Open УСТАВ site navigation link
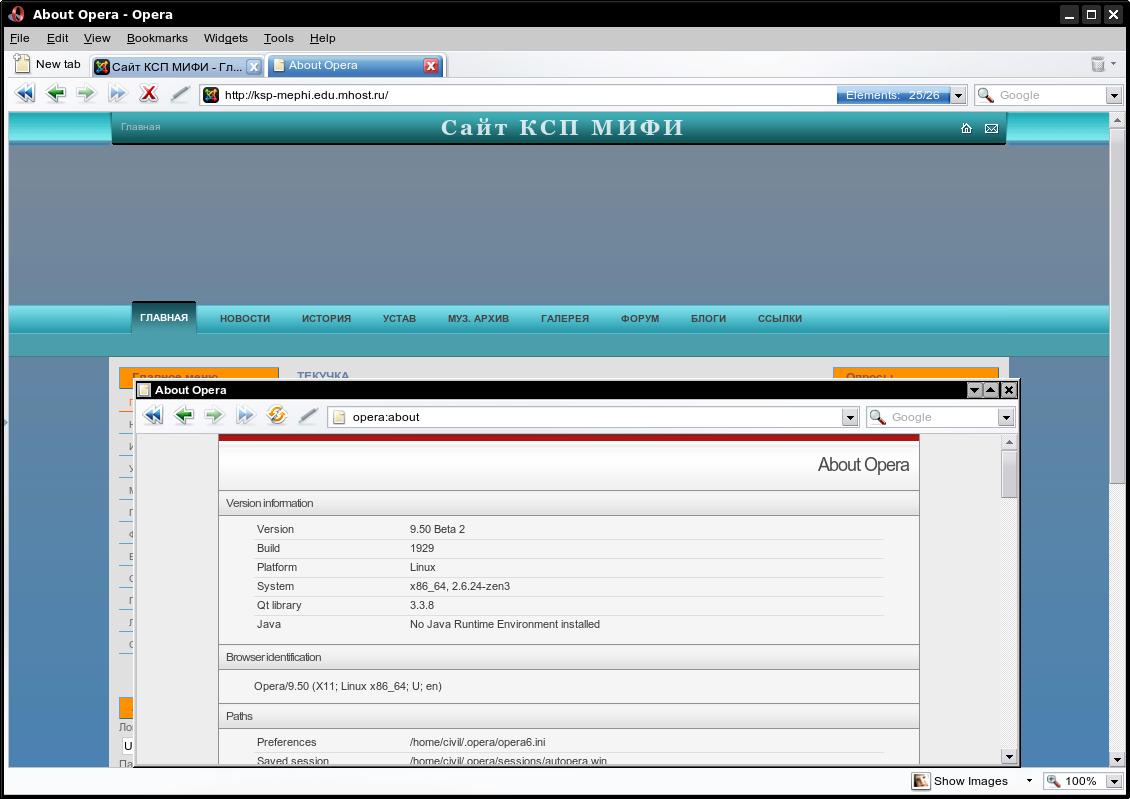Image resolution: width=1130 pixels, height=799 pixels. click(x=399, y=318)
